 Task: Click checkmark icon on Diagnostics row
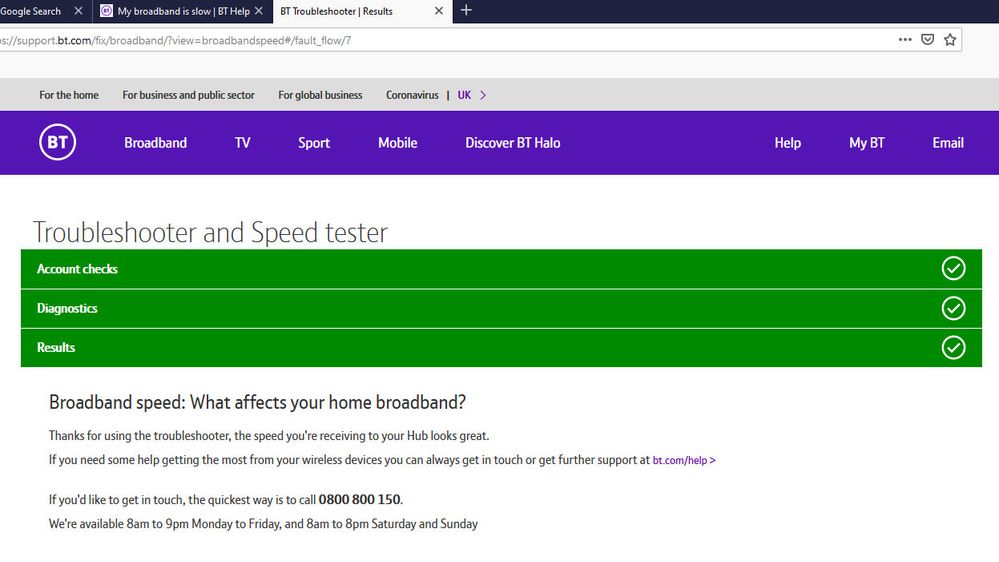pos(953,308)
